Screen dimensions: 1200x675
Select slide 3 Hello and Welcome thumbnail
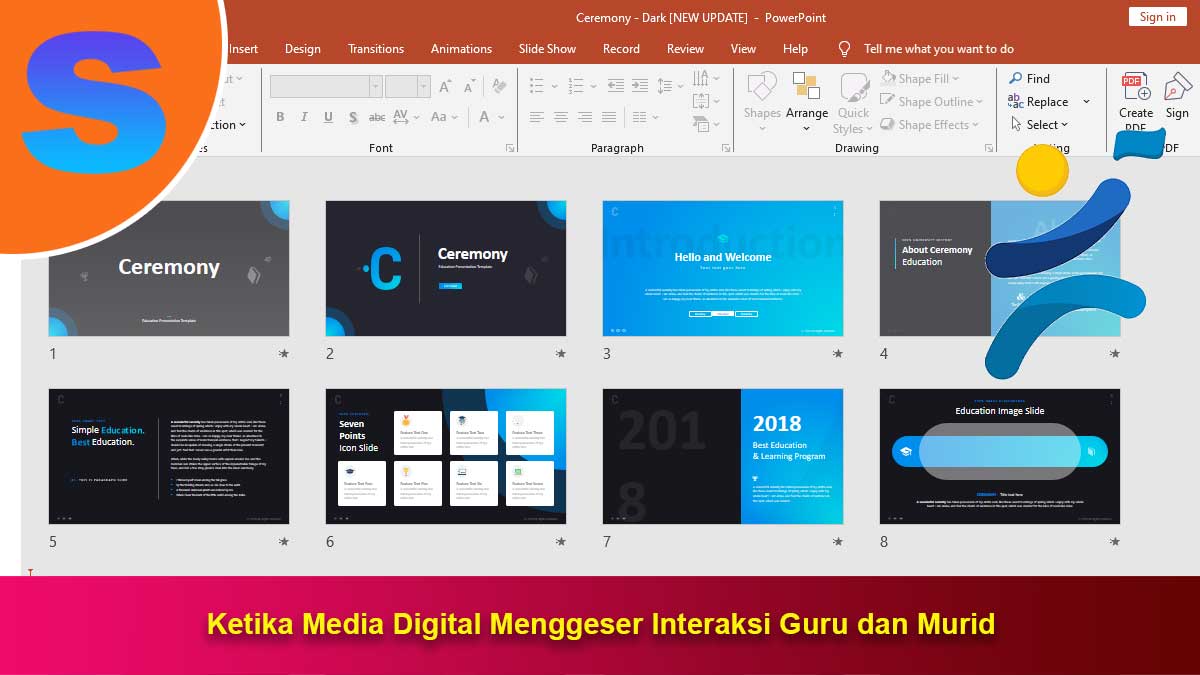723,268
